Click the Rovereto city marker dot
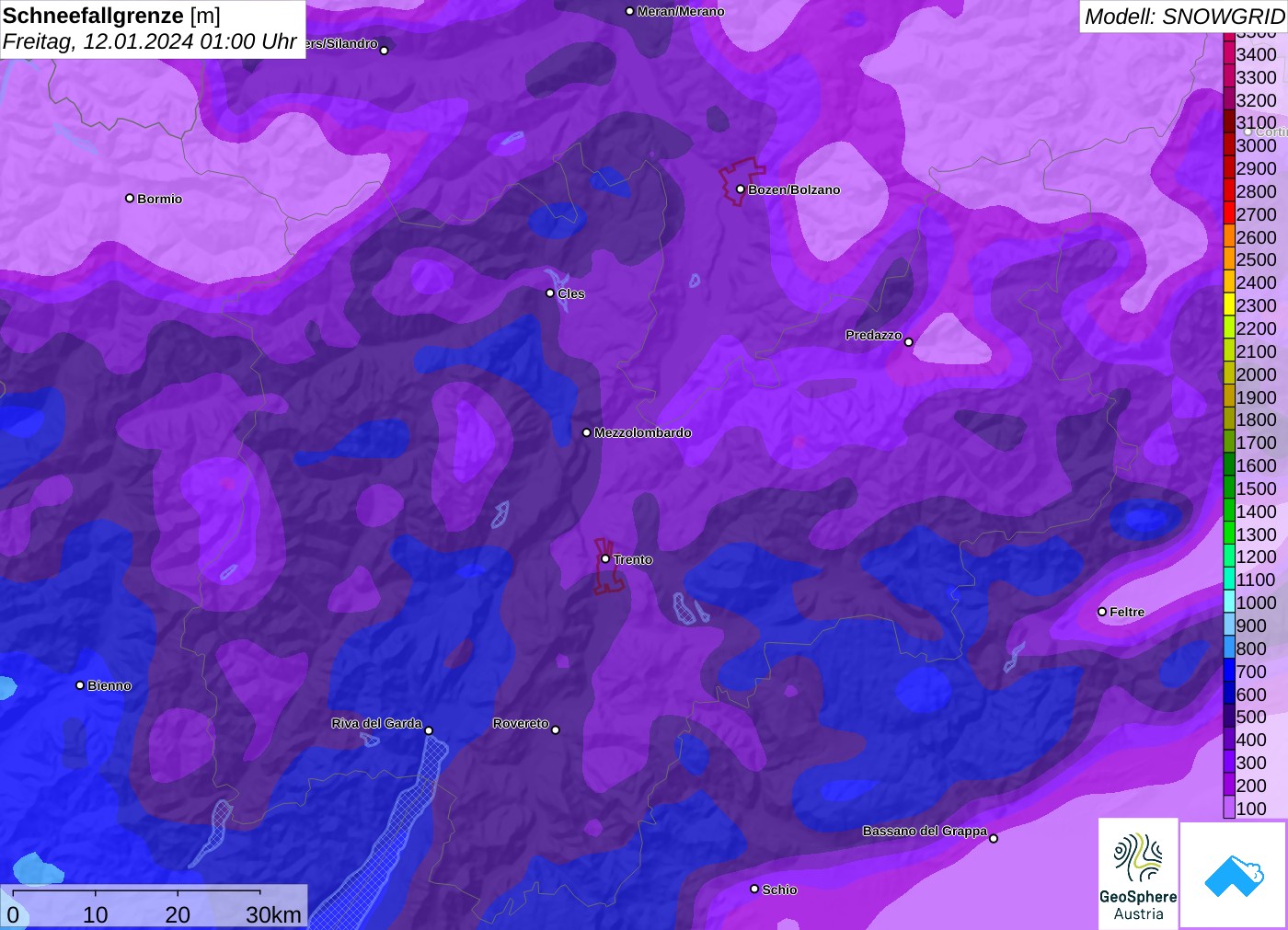The image size is (1288, 930). (x=556, y=729)
